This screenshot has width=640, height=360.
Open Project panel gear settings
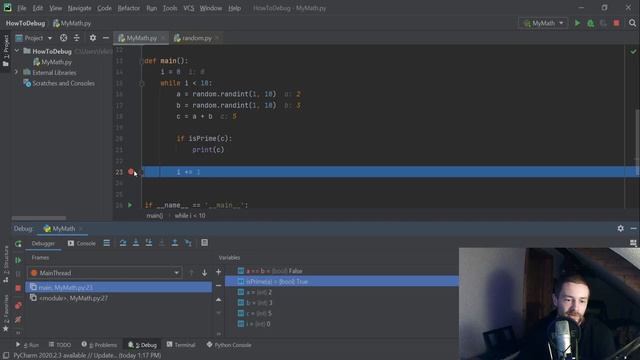[x=93, y=38]
